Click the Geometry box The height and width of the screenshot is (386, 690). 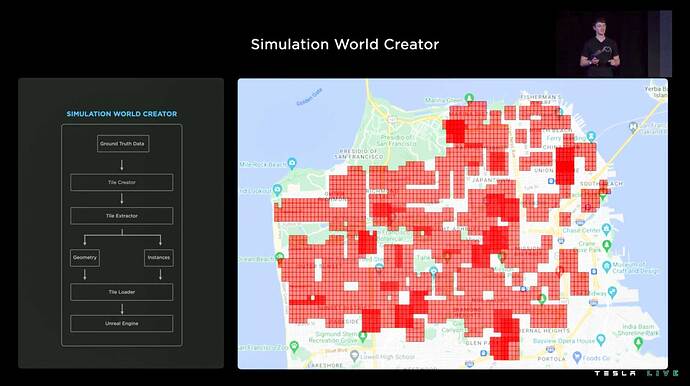(x=85, y=258)
